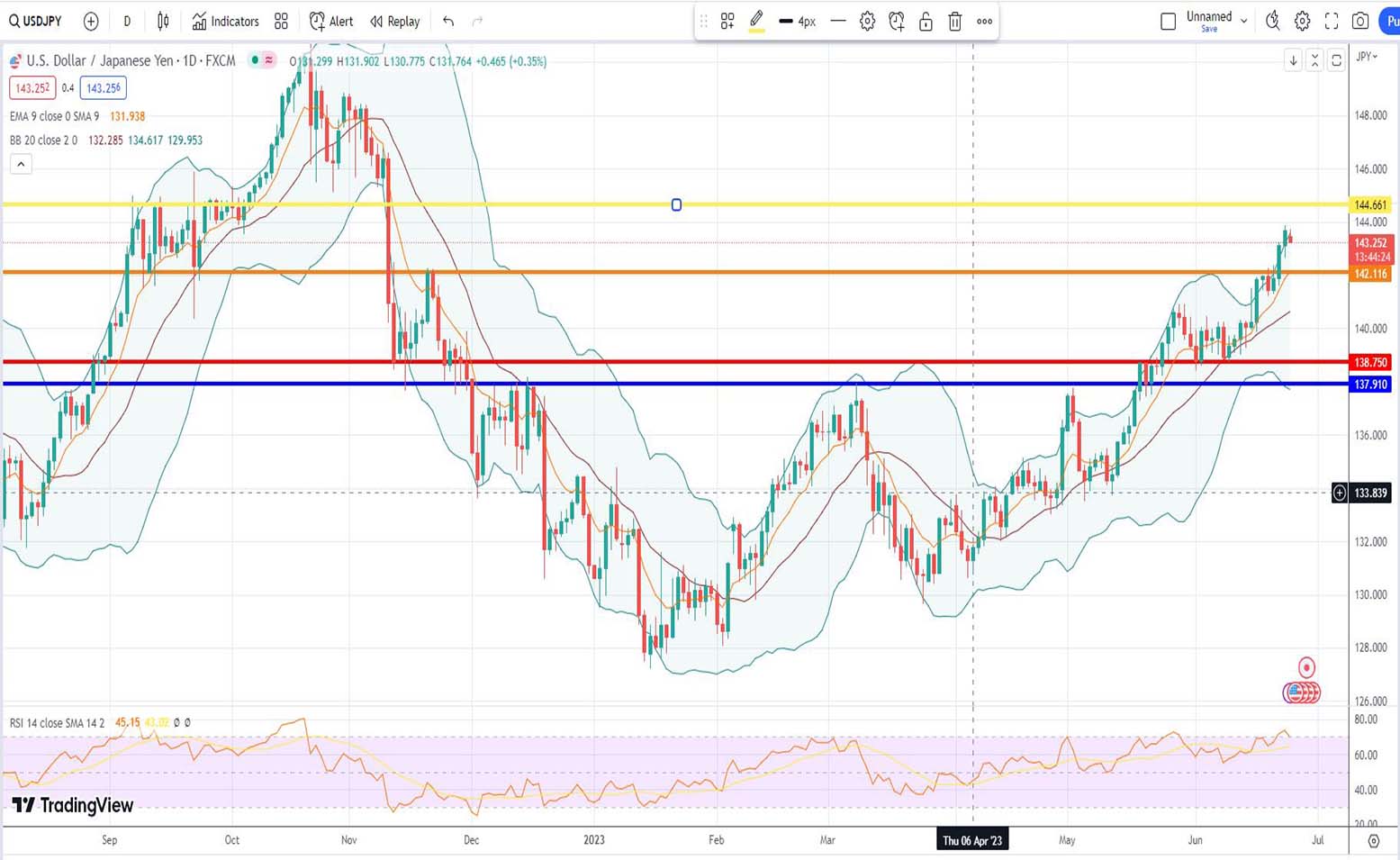Toggle the pane collapse arrows button
The height and width of the screenshot is (860, 1400).
coord(1314,60)
